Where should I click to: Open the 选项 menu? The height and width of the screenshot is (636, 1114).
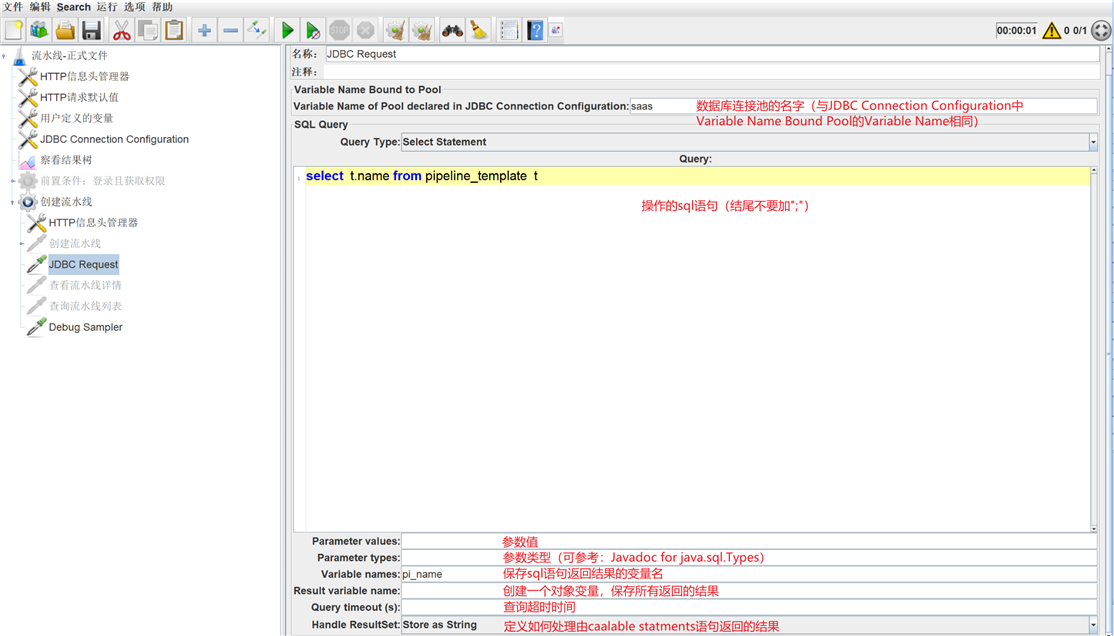(x=134, y=6)
